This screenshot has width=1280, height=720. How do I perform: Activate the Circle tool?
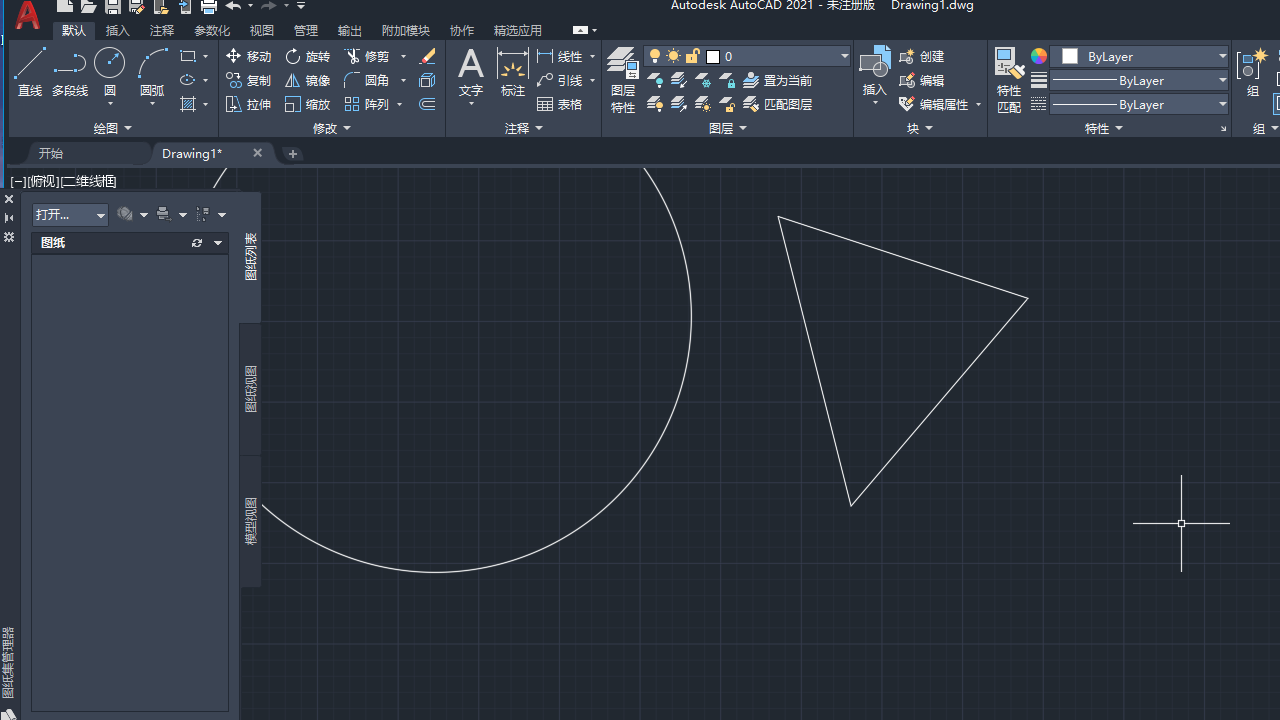110,63
